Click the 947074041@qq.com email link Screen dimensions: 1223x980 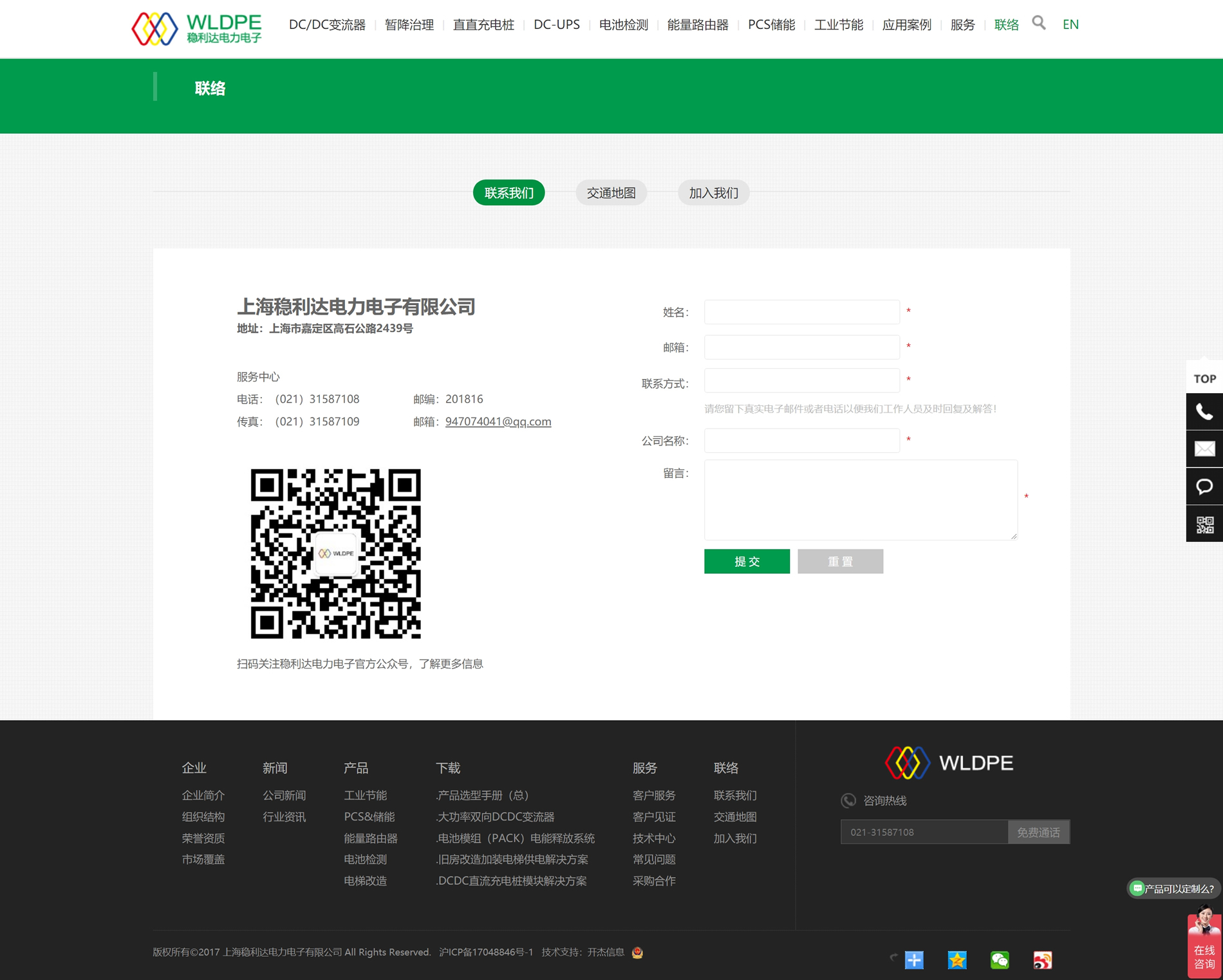498,421
